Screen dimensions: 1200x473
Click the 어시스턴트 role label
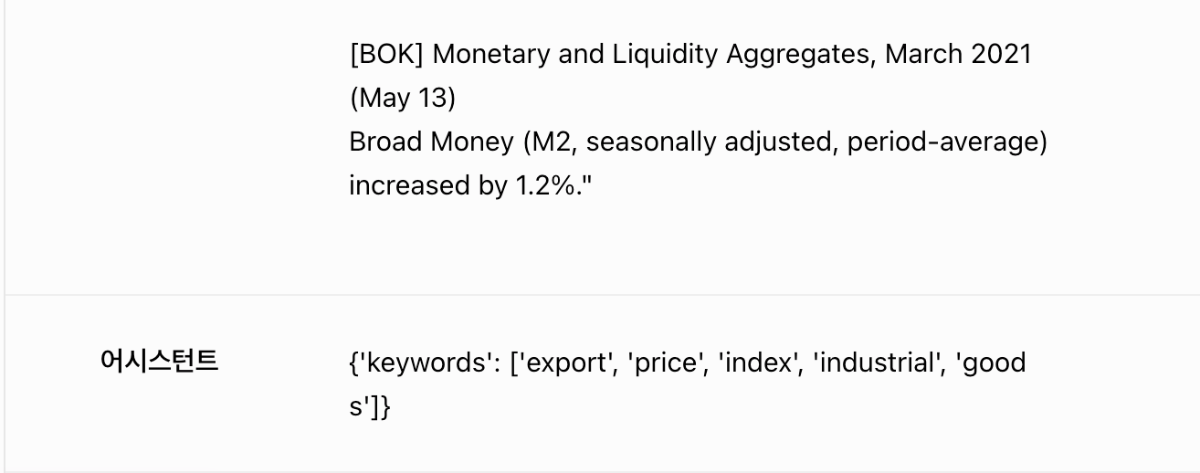click(x=160, y=363)
